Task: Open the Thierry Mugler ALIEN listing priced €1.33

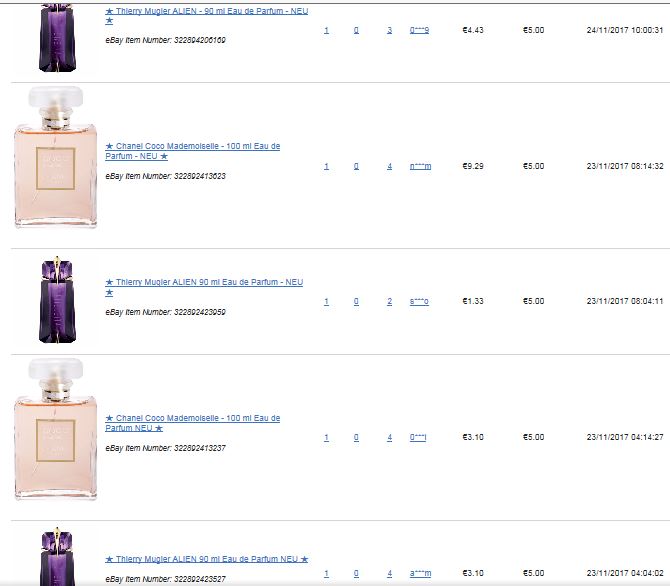Action: (204, 287)
